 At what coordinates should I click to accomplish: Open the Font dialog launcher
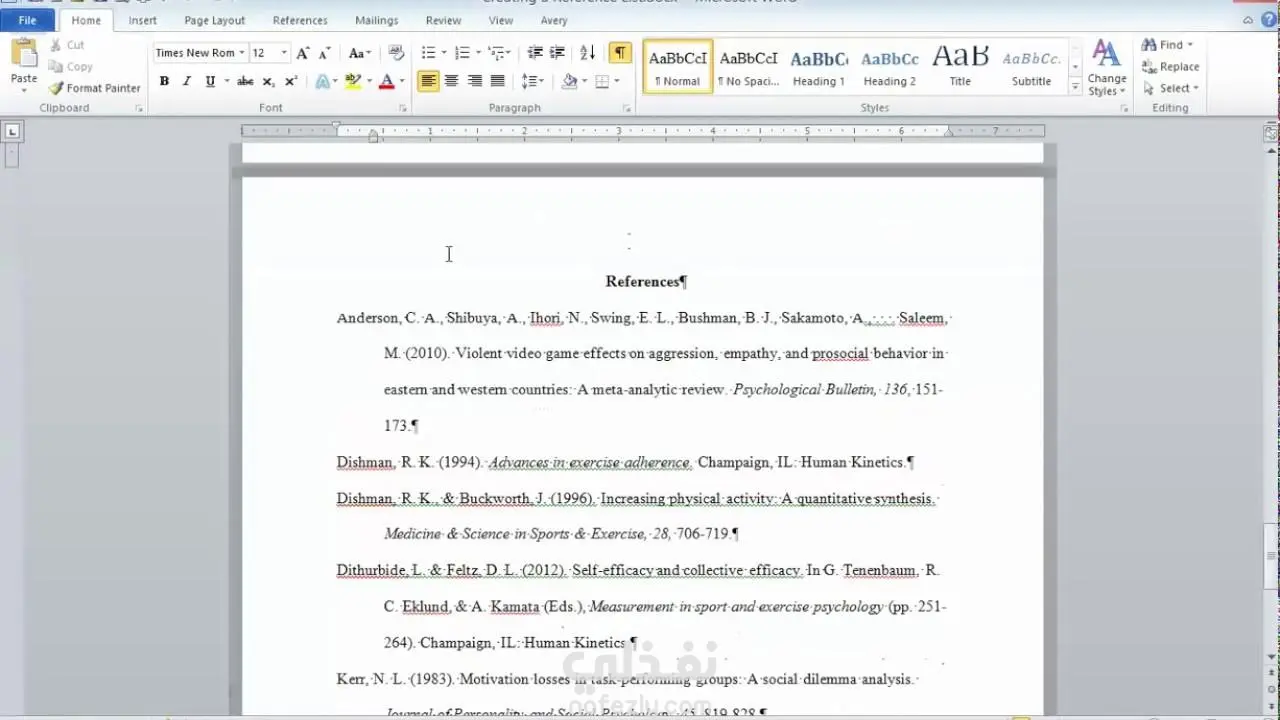point(403,108)
